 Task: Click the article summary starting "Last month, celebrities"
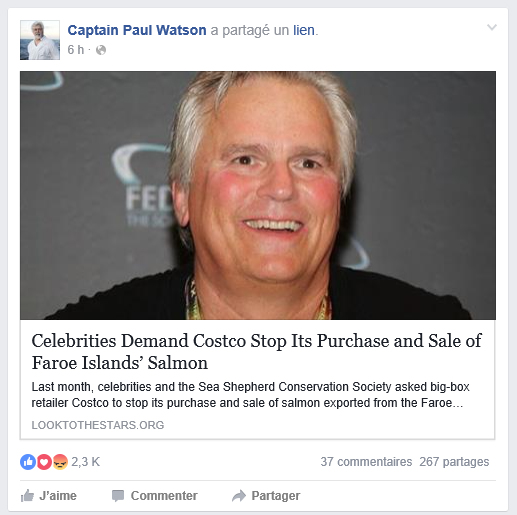250,395
